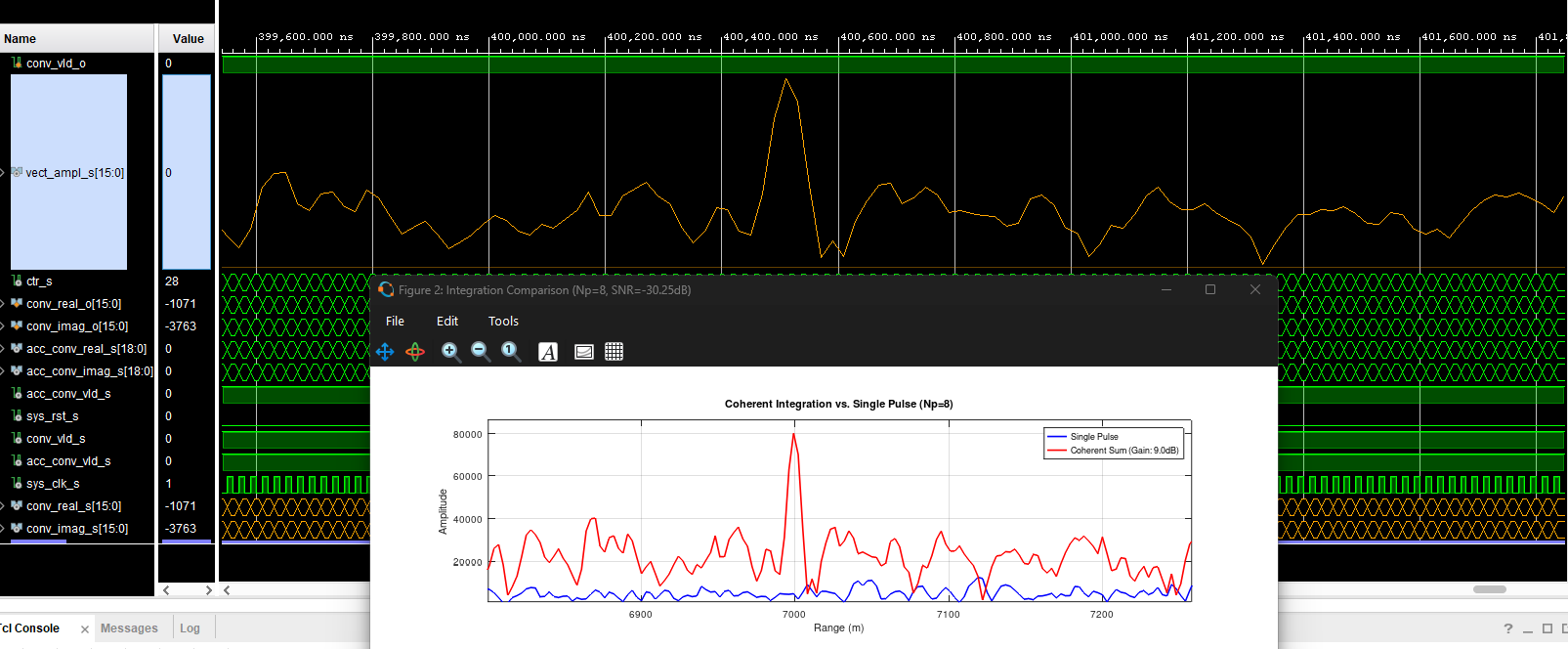Click the Name column header
This screenshot has height=649, width=1568.
click(x=77, y=39)
